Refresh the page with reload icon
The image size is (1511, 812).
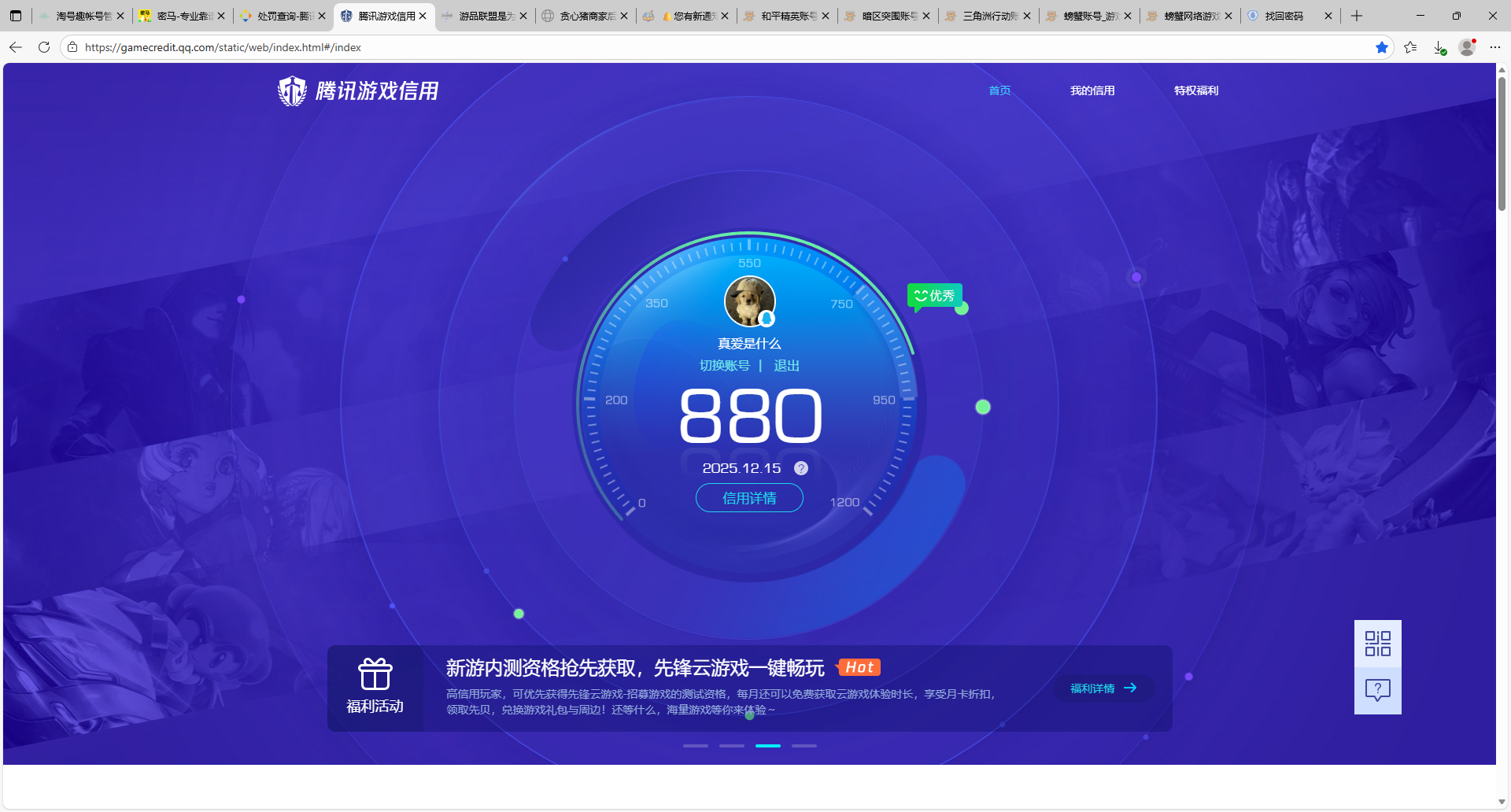click(x=44, y=47)
